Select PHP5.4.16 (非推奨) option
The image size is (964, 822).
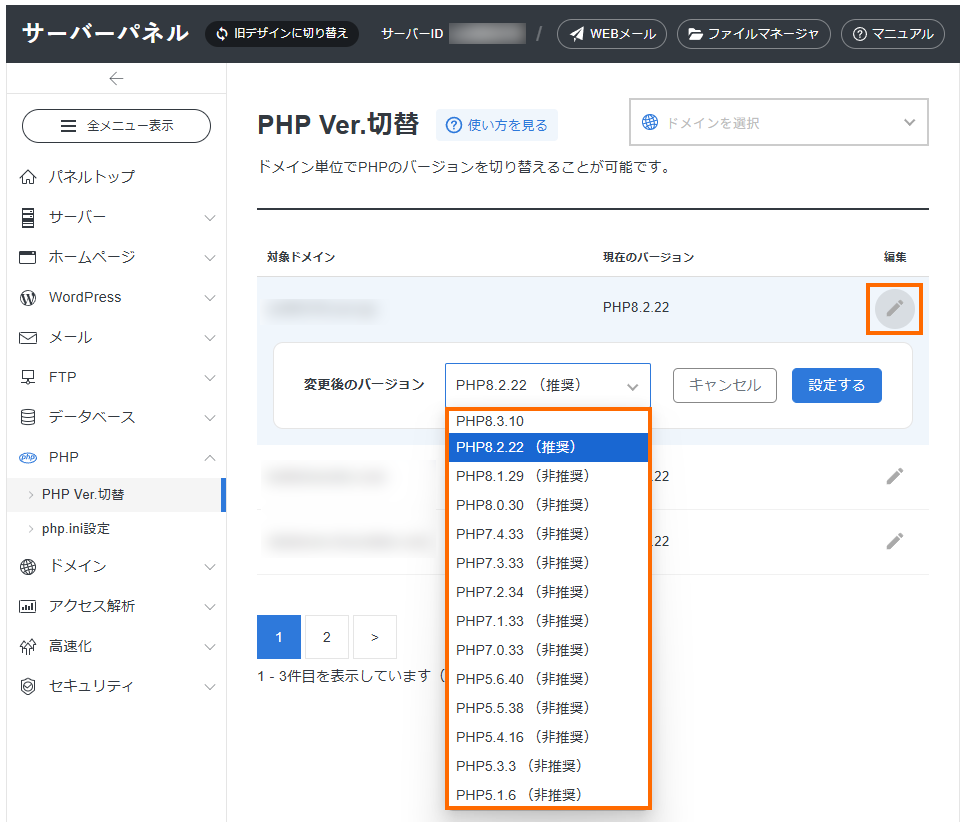548,737
